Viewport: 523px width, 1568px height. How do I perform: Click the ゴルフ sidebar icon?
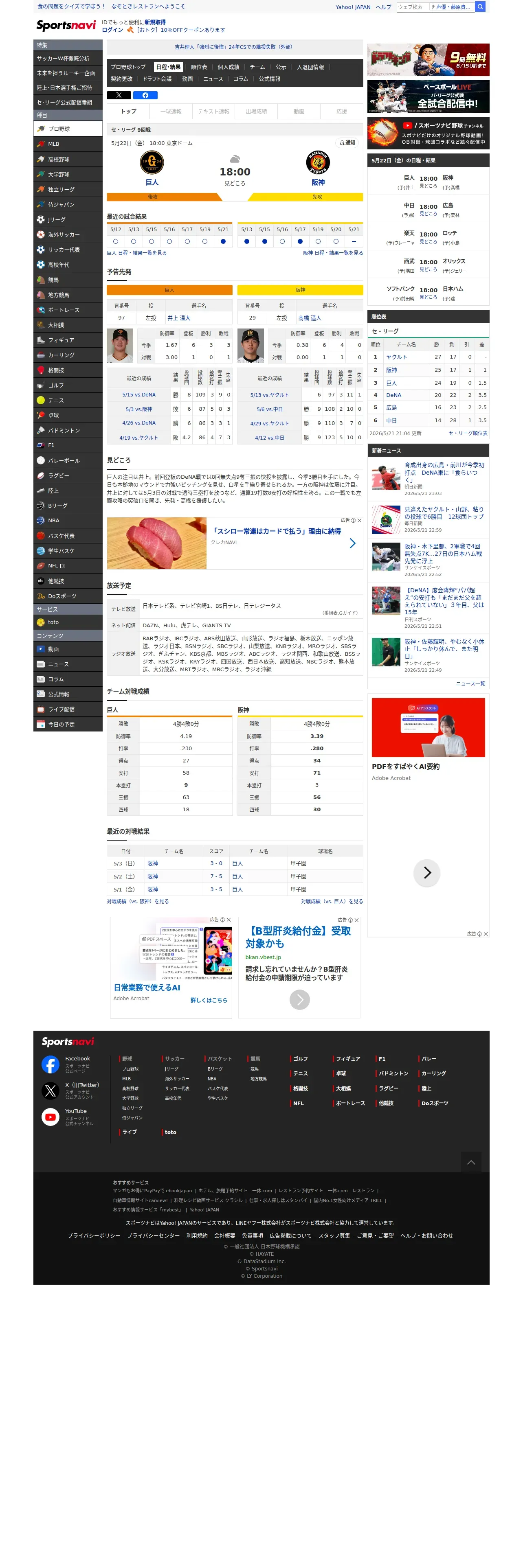41,385
